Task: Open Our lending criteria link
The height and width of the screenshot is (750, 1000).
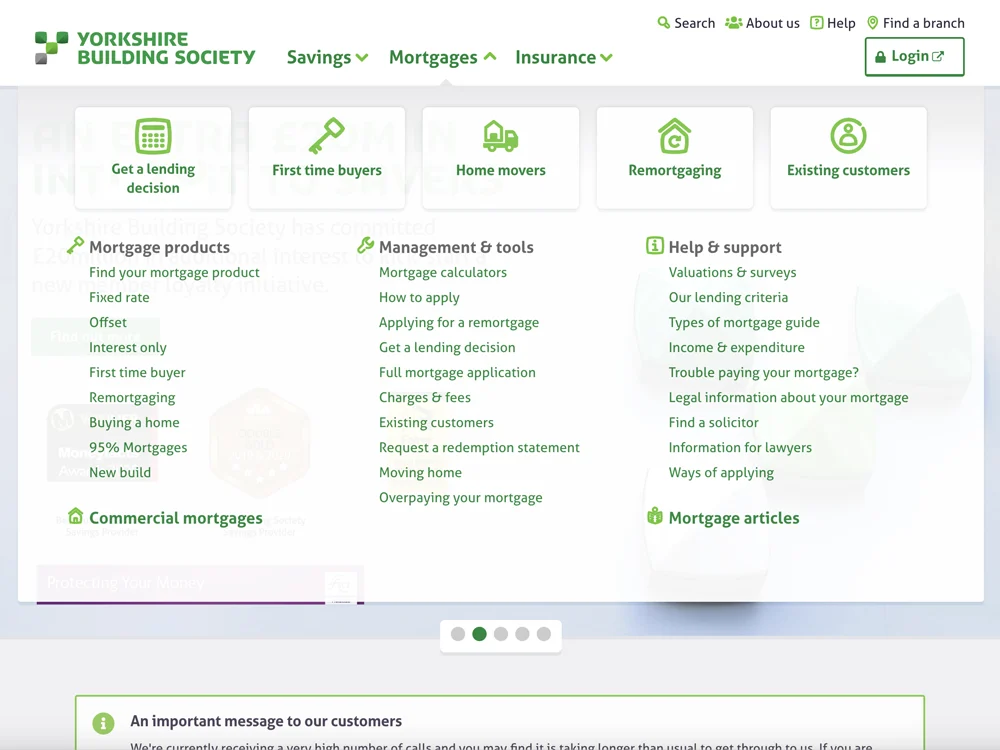Action: point(728,297)
